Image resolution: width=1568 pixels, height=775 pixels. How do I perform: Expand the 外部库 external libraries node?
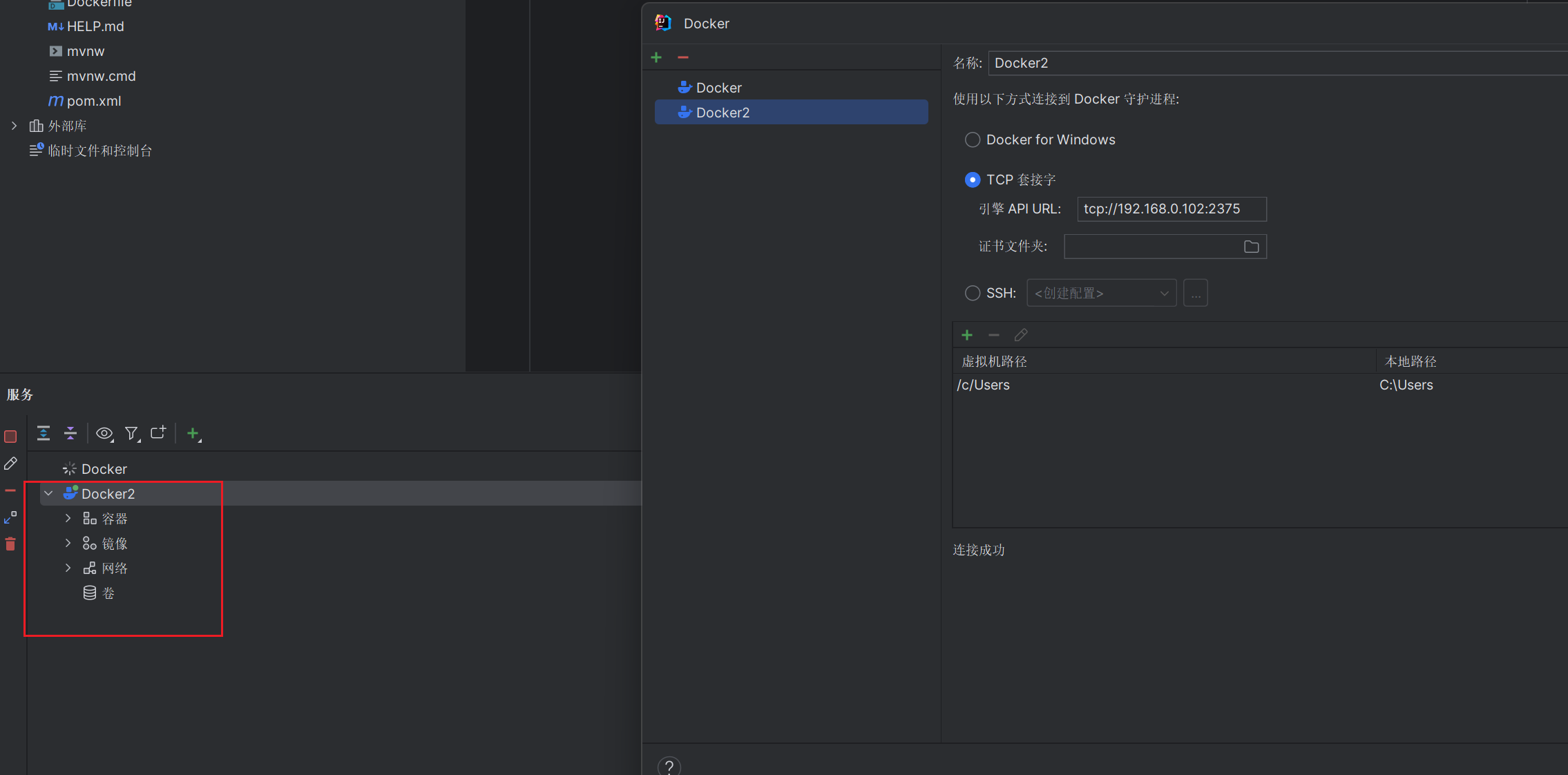tap(14, 126)
